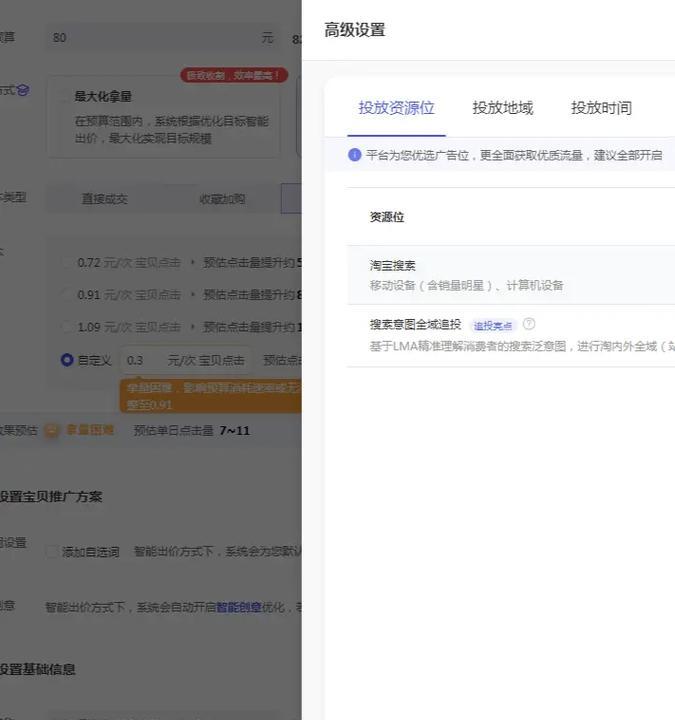This screenshot has height=720, width=675.
Task: Switch to the 投放资源位 tab
Action: click(396, 108)
